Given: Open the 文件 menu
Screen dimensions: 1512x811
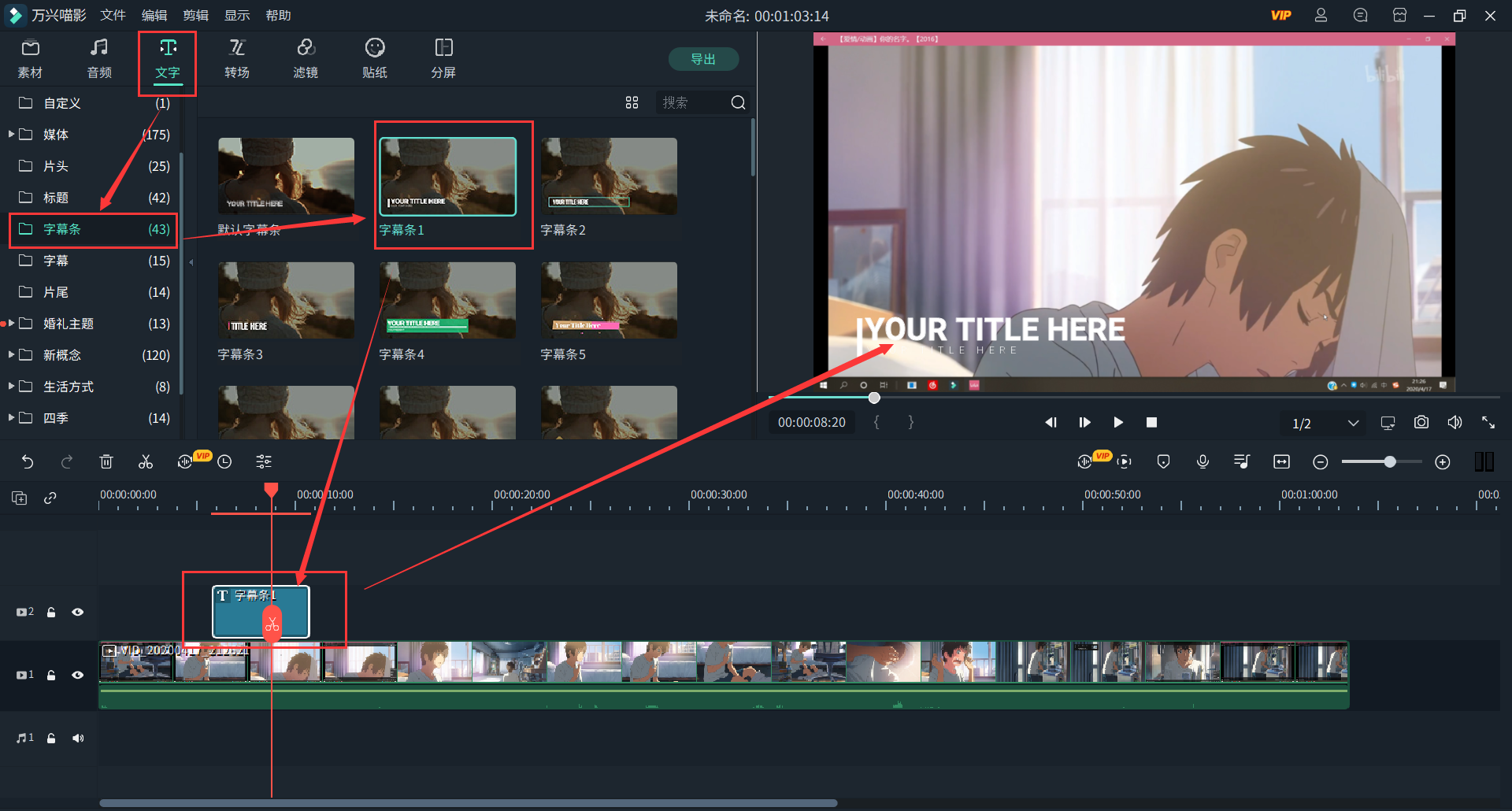Looking at the screenshot, I should pyautogui.click(x=113, y=16).
